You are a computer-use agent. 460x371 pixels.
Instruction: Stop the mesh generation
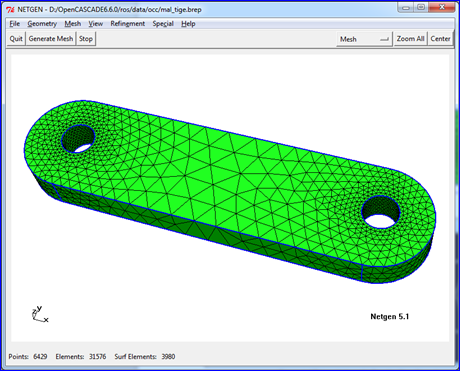coord(86,39)
